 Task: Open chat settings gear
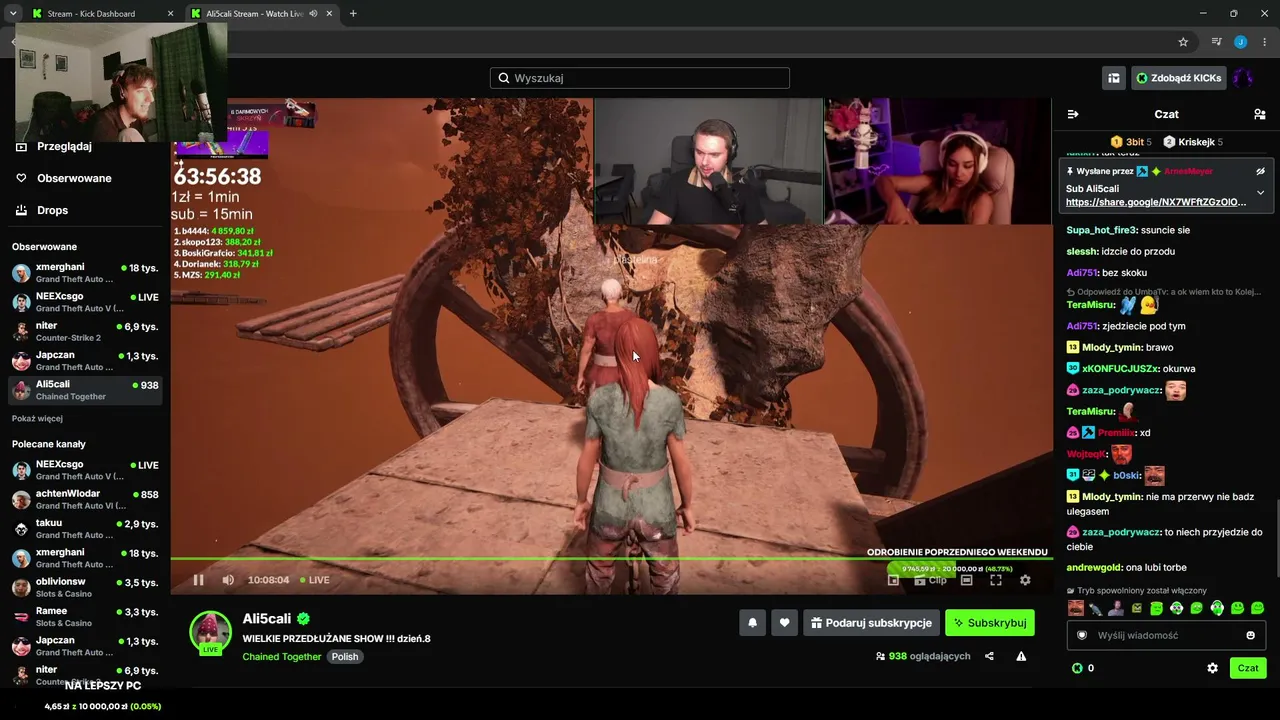tap(1212, 668)
